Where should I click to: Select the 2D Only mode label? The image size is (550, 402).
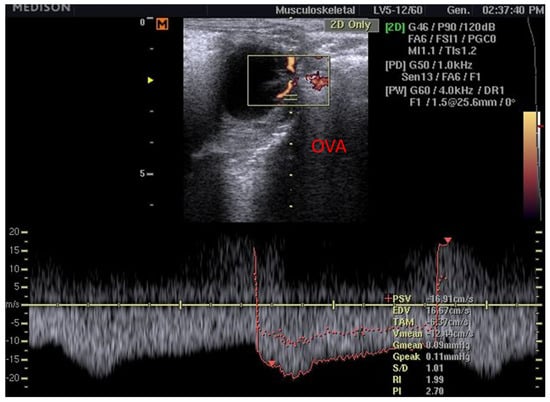click(x=350, y=25)
